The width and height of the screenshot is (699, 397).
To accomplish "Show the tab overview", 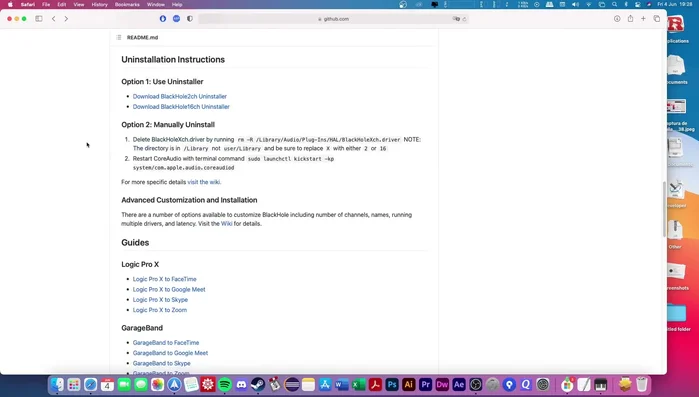I will click(657, 19).
